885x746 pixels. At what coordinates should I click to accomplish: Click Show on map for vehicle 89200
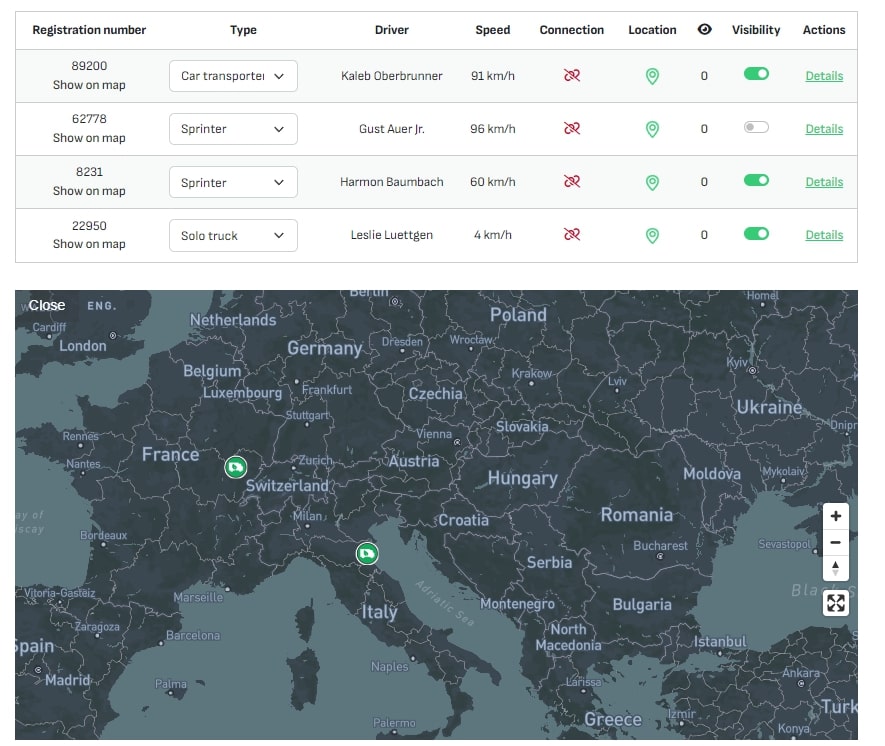(x=89, y=83)
